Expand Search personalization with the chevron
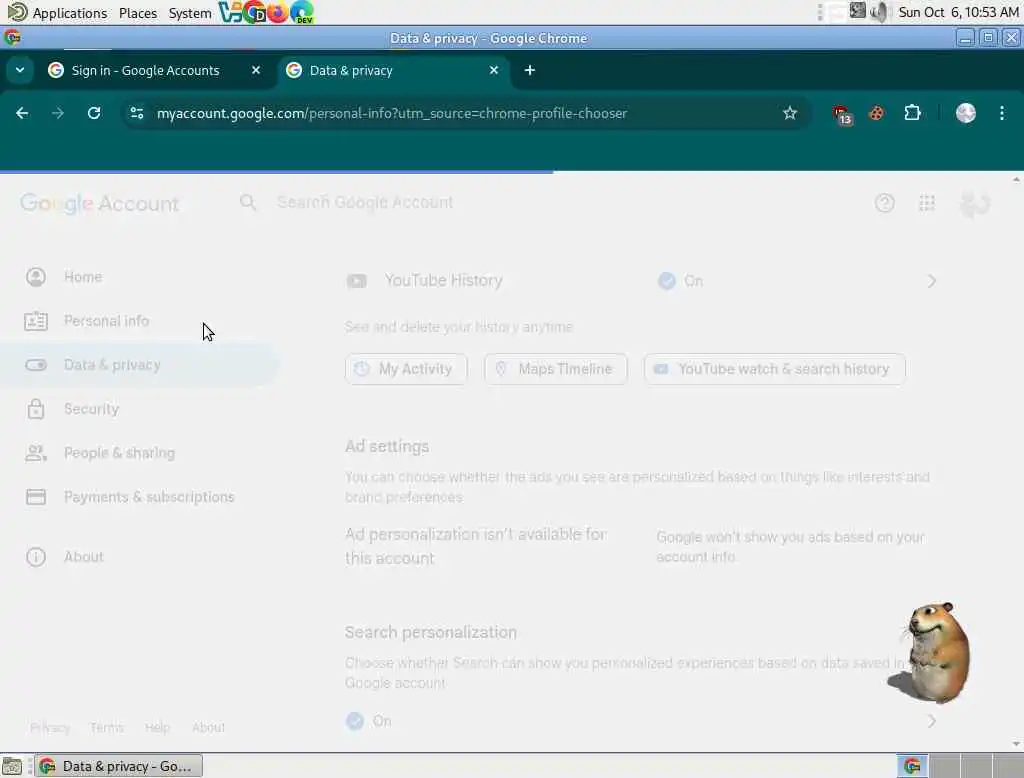This screenshot has width=1024, height=778. tap(932, 721)
